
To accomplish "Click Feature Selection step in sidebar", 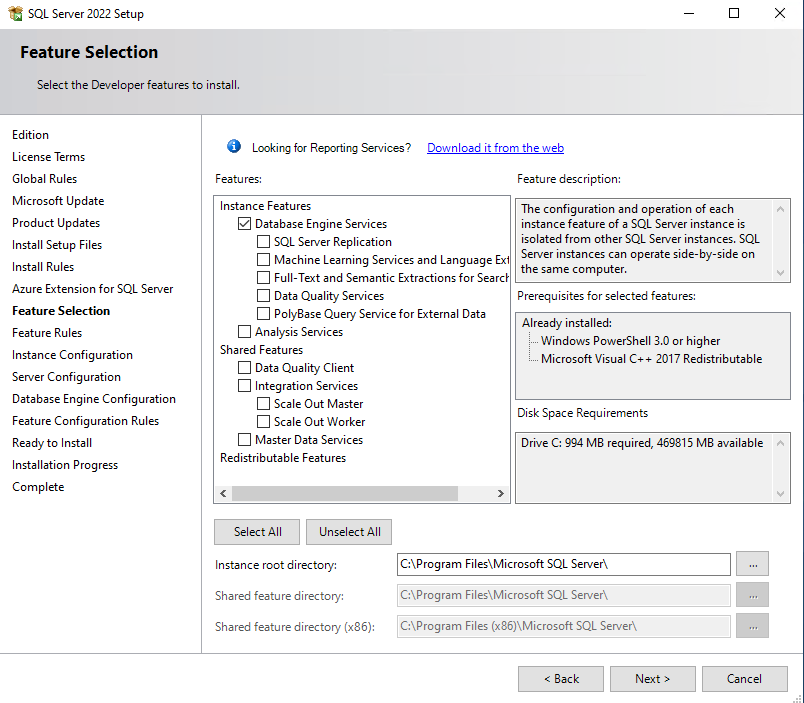I will click(x=61, y=311).
